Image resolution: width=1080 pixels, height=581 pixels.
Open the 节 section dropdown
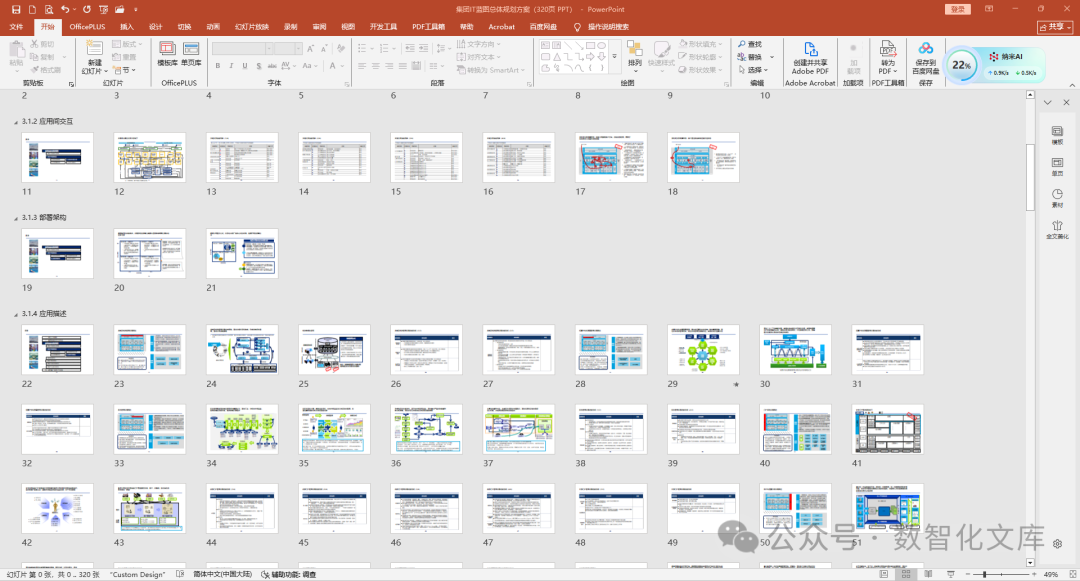[125, 70]
